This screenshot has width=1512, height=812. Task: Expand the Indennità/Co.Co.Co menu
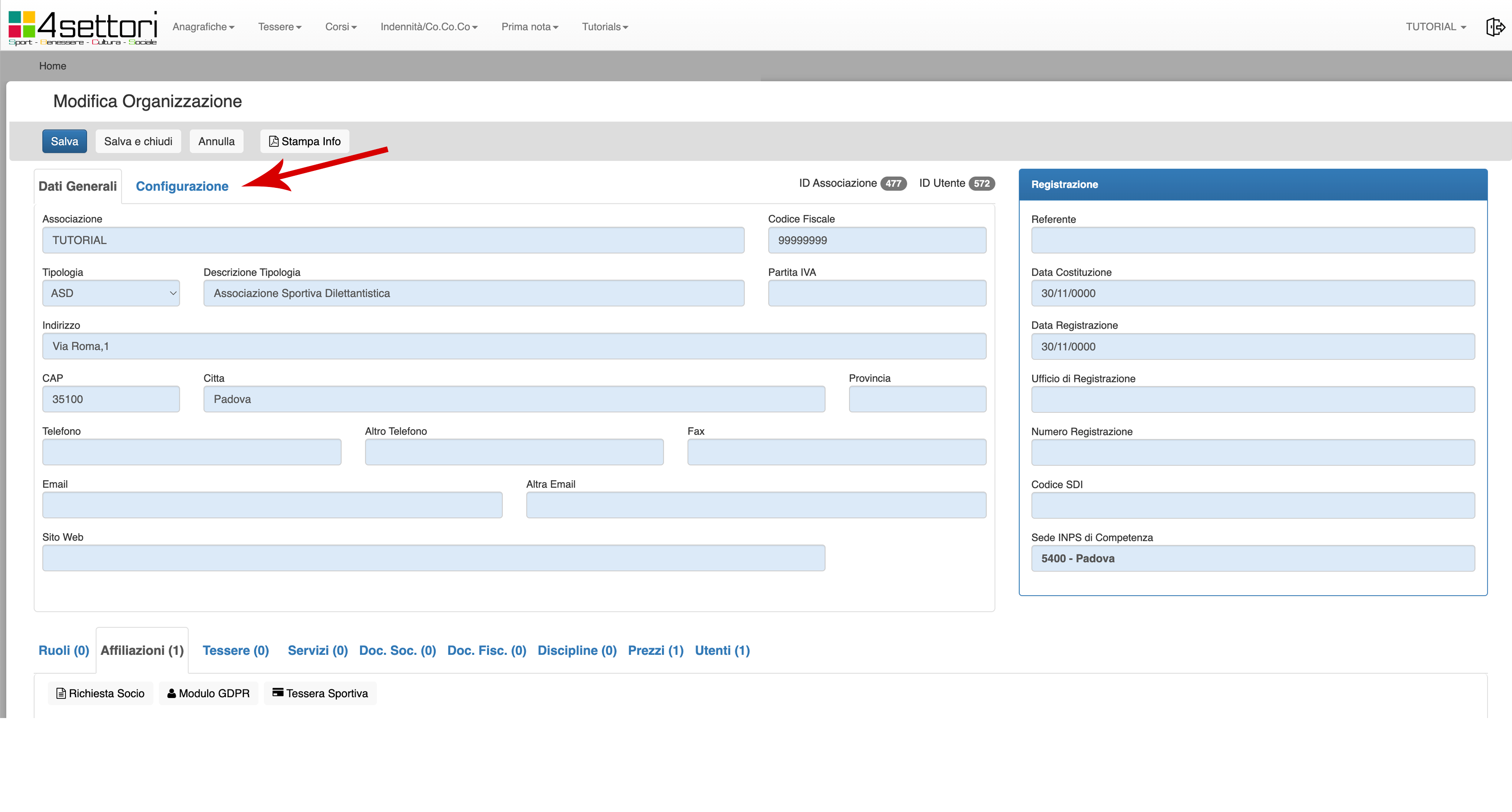pos(429,27)
